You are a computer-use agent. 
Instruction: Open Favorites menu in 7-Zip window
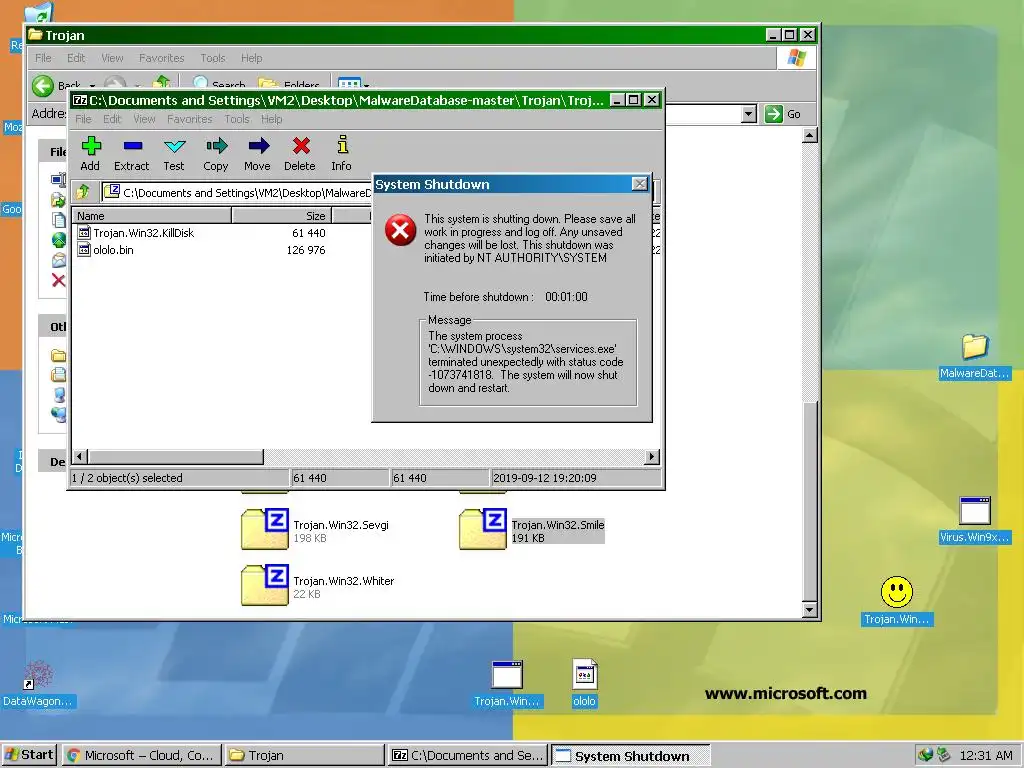189,119
